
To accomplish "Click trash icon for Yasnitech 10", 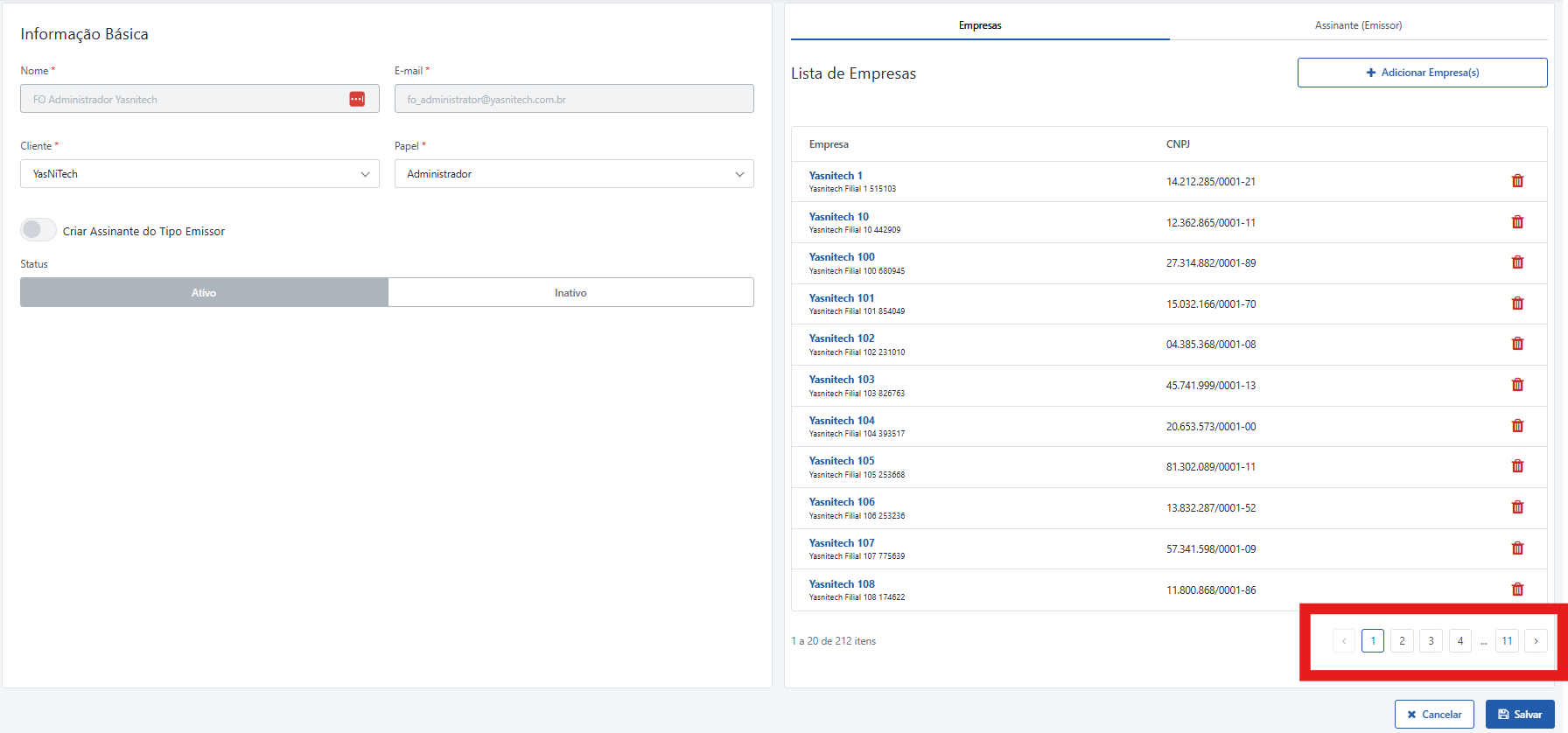I will pyautogui.click(x=1517, y=222).
